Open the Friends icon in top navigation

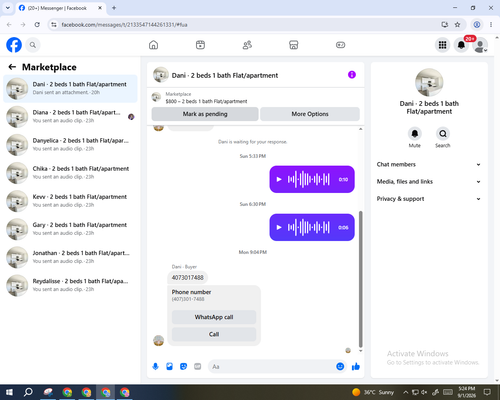coord(247,45)
